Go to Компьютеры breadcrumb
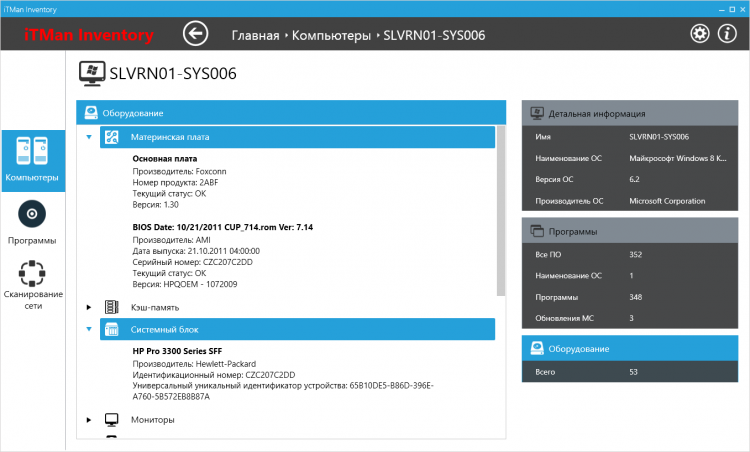 pos(331,35)
